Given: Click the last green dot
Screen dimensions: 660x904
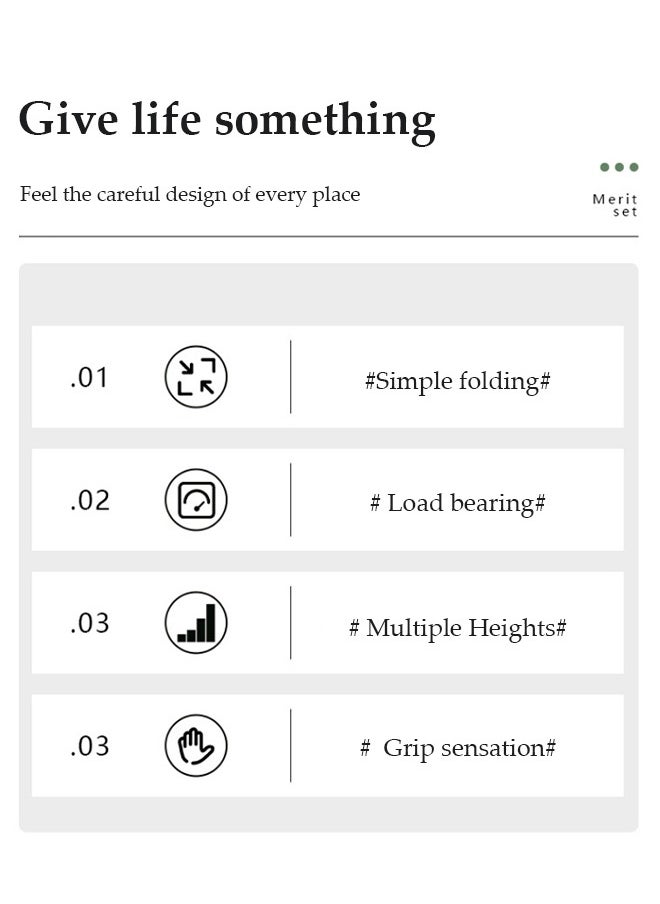Looking at the screenshot, I should point(634,167).
